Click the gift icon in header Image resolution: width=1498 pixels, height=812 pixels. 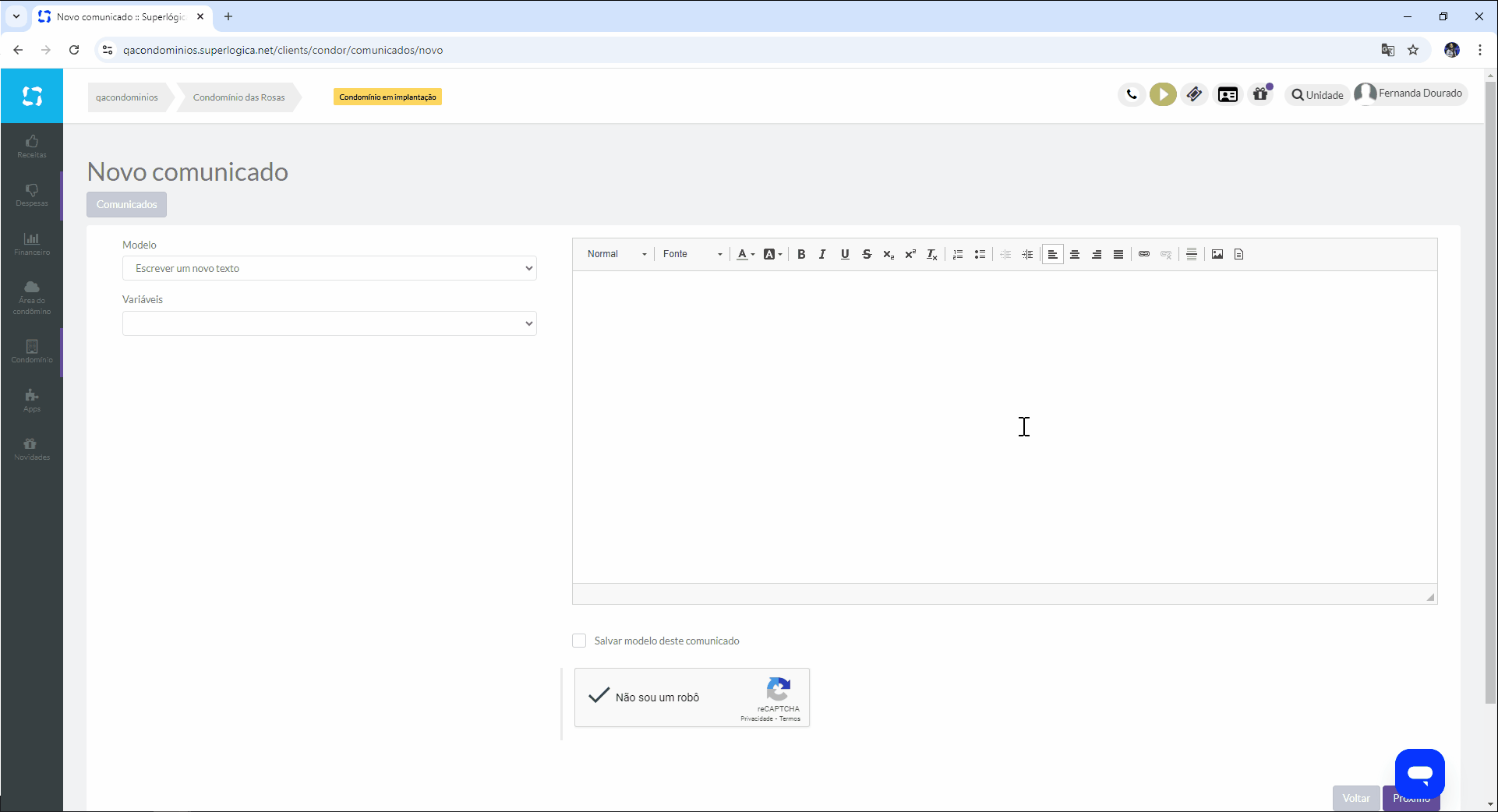pyautogui.click(x=1261, y=94)
